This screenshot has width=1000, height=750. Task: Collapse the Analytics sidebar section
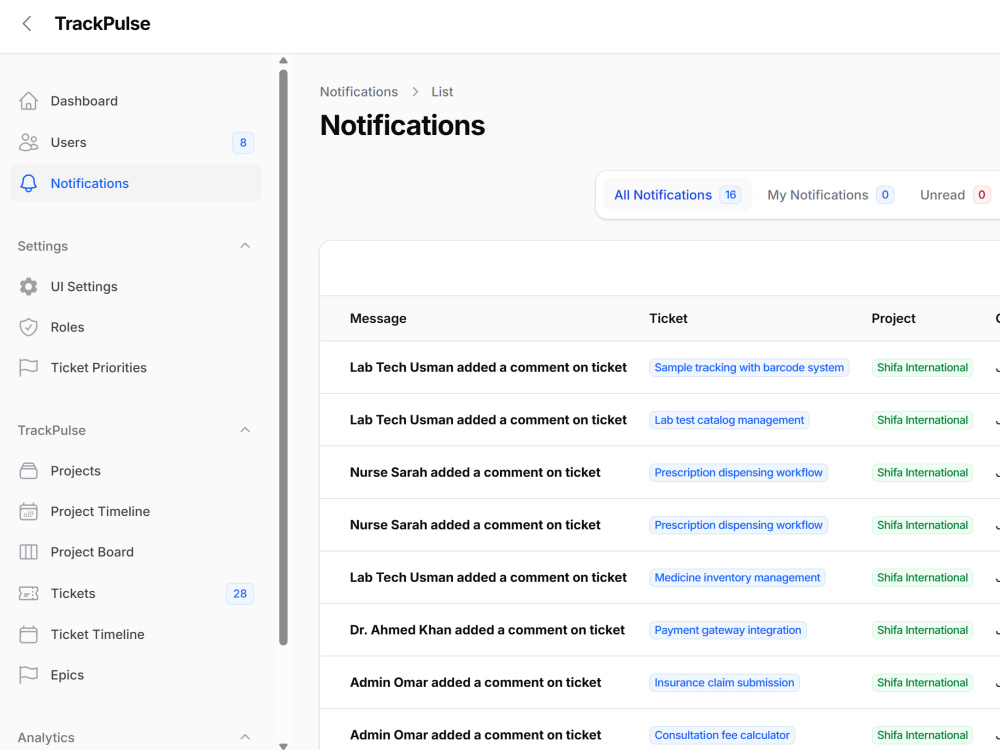(x=245, y=737)
